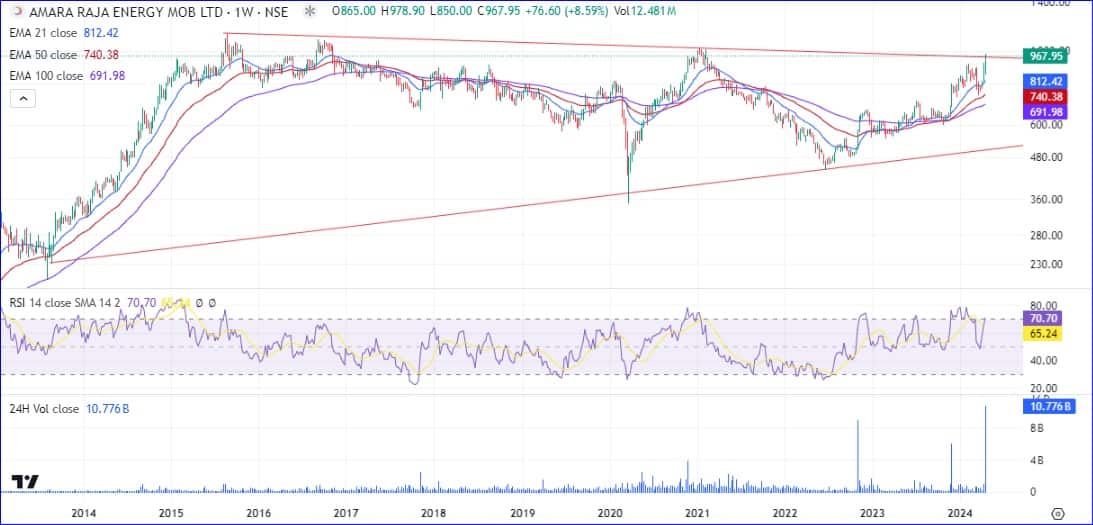The width and height of the screenshot is (1093, 525).
Task: Collapse the indicator legend with the chevron button
Action: pyautogui.click(x=23, y=98)
